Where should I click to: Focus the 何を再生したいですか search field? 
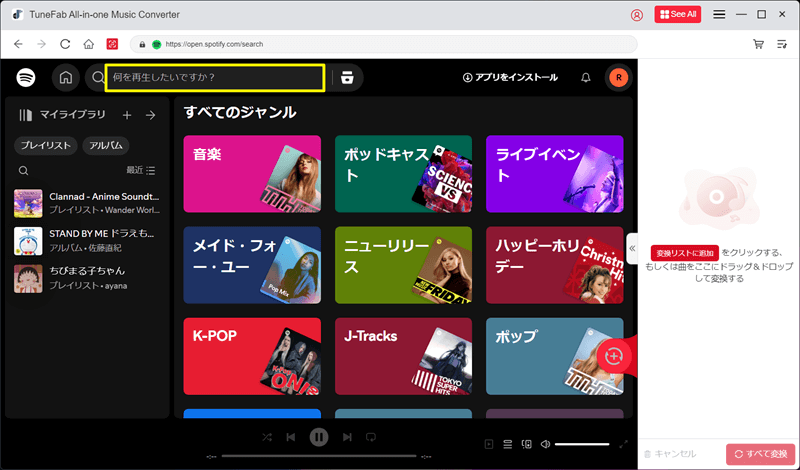(x=215, y=78)
